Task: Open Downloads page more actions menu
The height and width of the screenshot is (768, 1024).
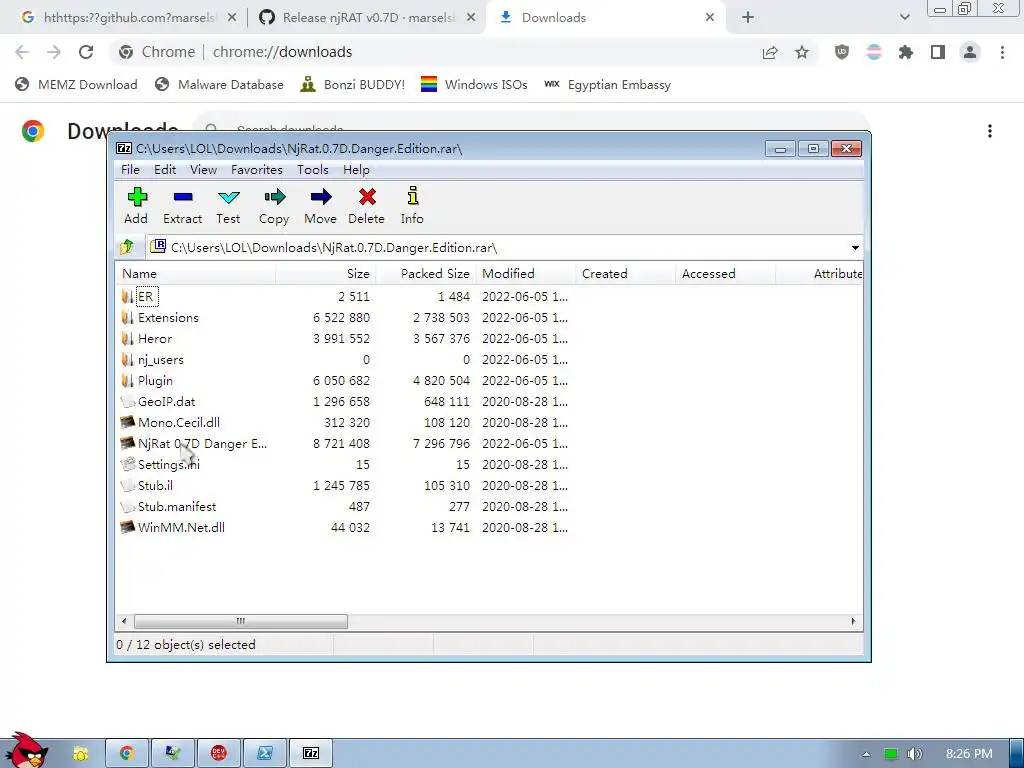Action: click(990, 131)
